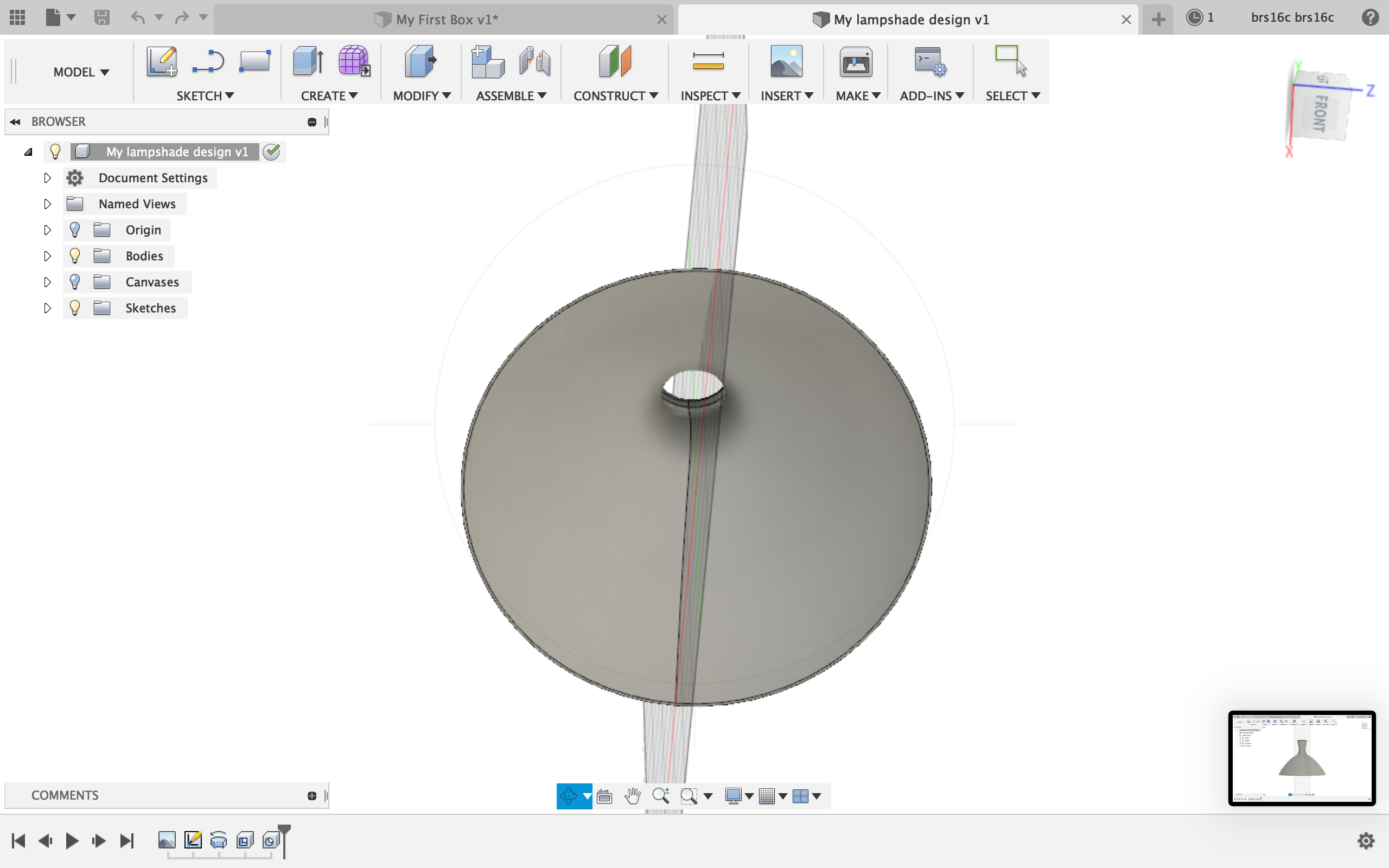Click the 3D Print make icon
Viewport: 1389px width, 868px height.
coord(855,62)
